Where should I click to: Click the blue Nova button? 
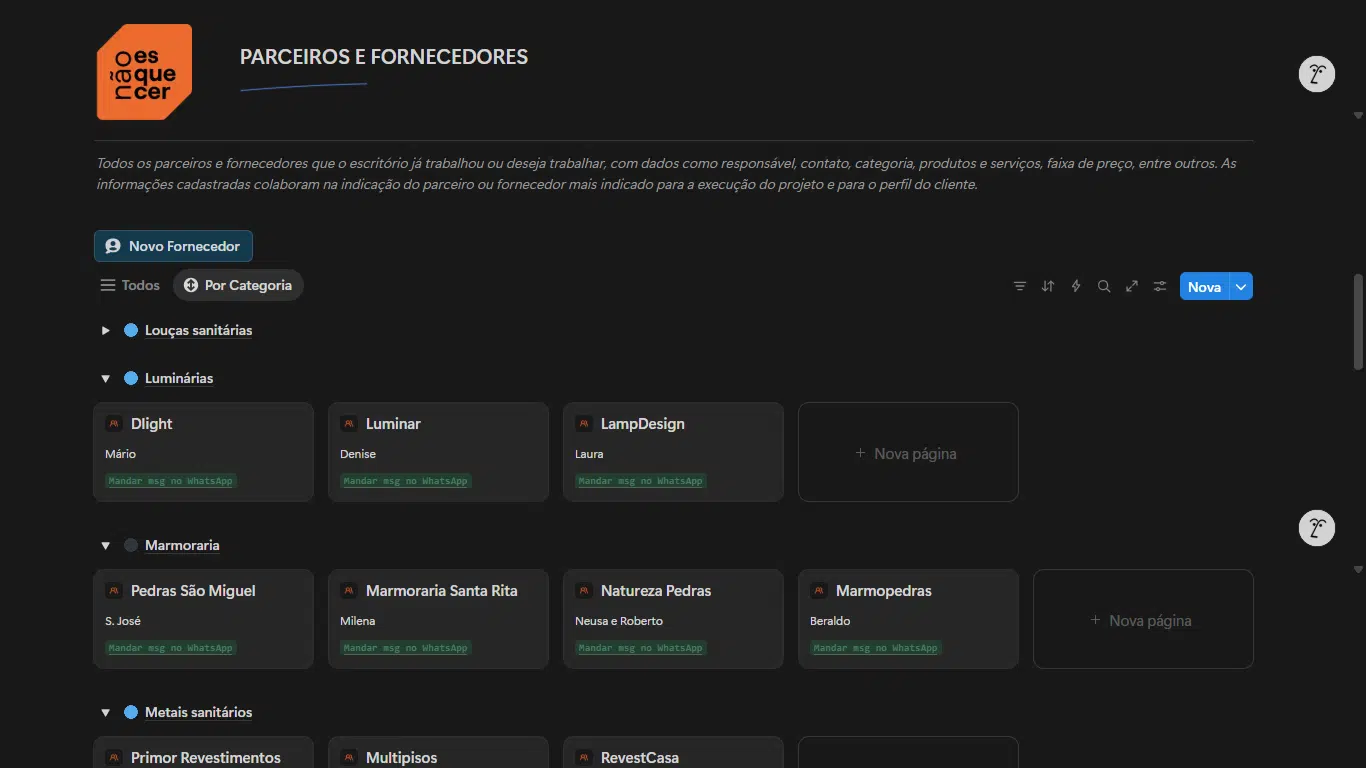[1205, 287]
